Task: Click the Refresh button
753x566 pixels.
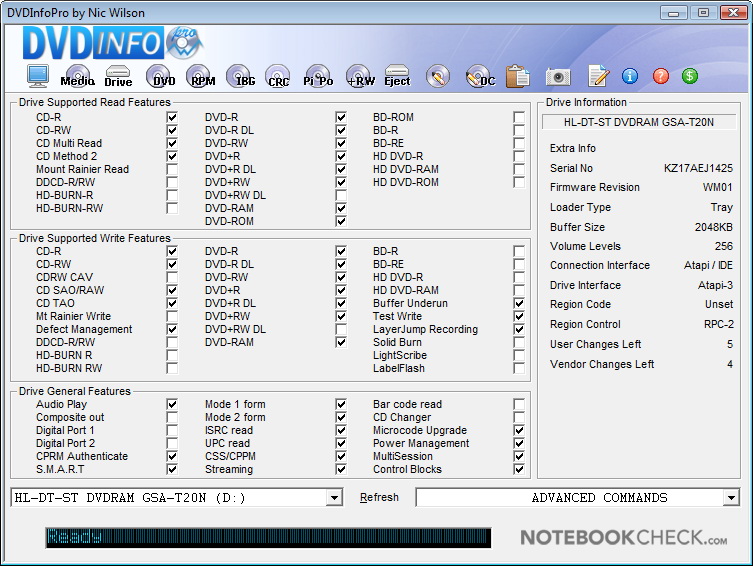Action: coord(379,497)
